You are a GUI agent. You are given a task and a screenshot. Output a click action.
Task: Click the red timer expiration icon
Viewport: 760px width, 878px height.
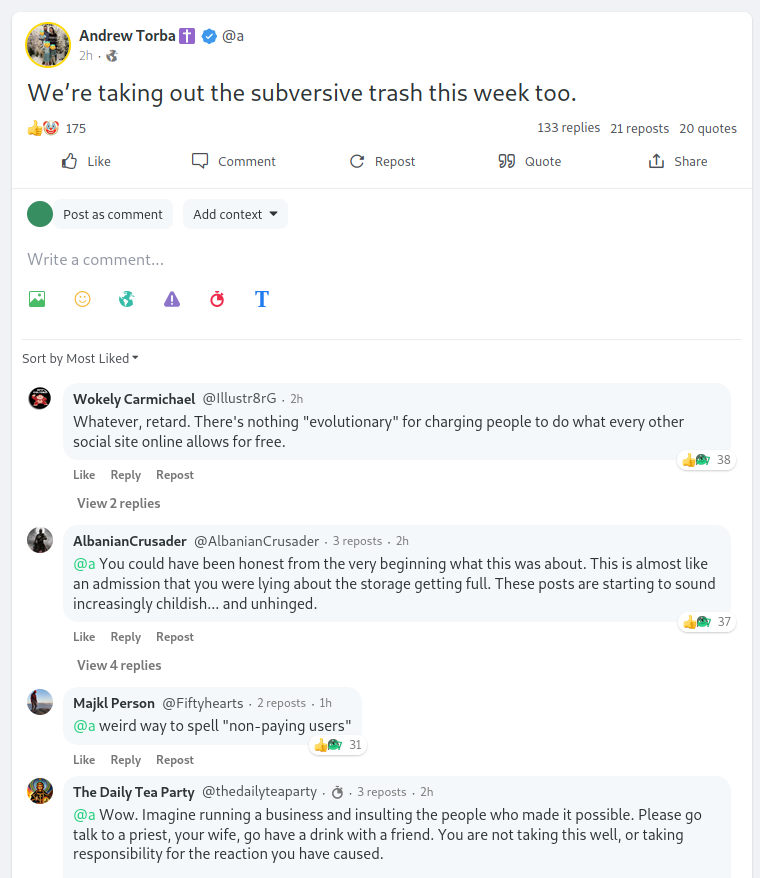tap(217, 299)
